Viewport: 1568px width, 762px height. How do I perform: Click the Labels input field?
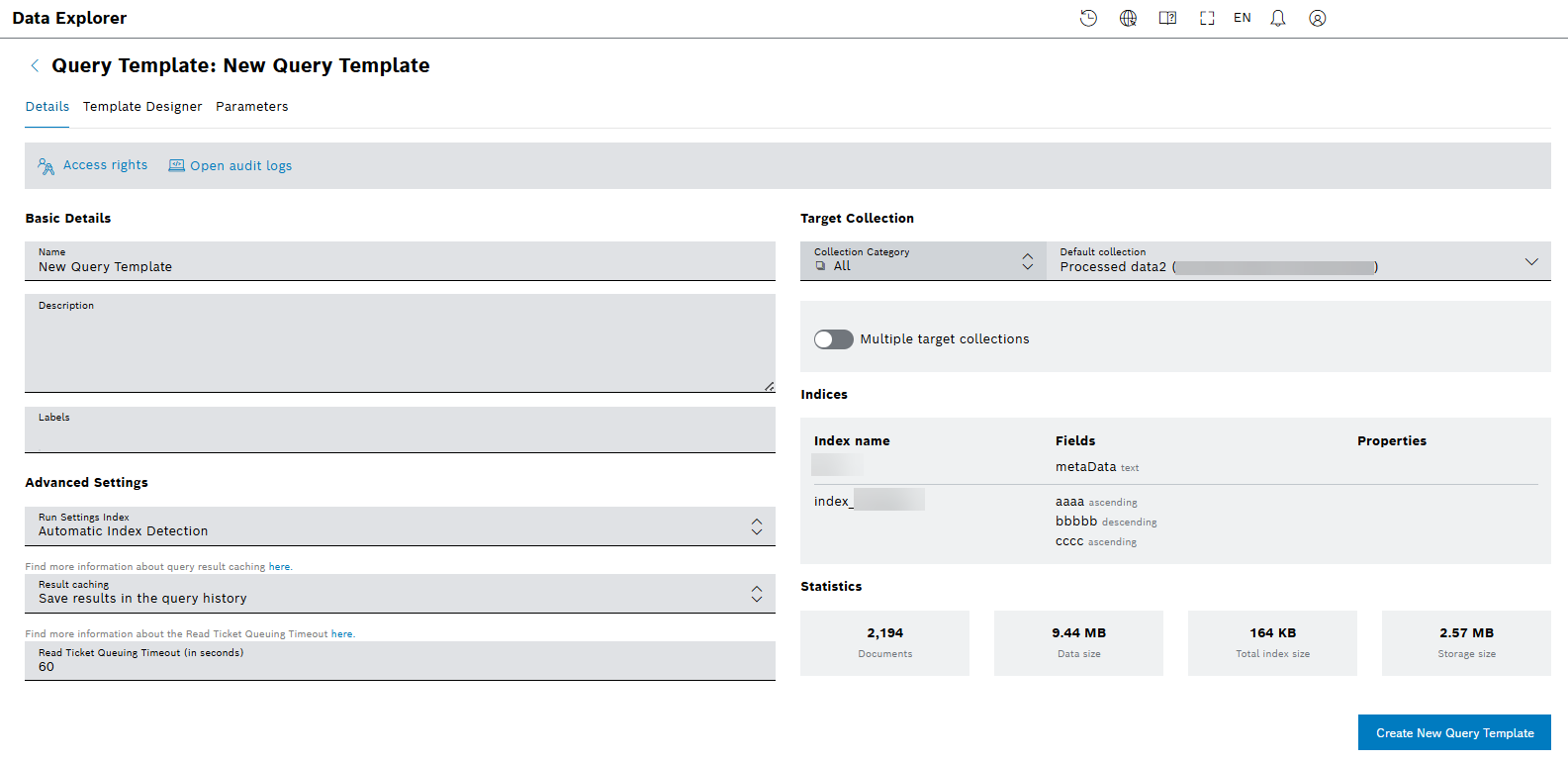[400, 429]
